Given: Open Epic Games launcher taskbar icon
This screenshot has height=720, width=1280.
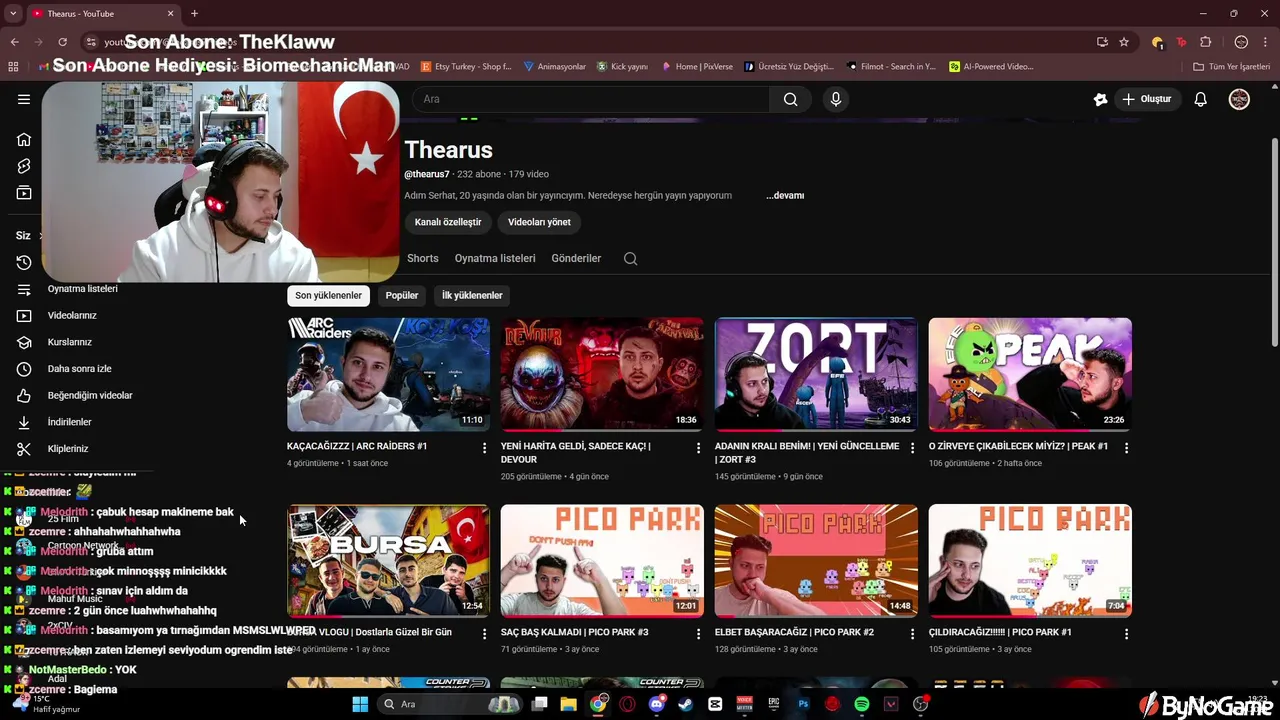Looking at the screenshot, I should point(773,704).
